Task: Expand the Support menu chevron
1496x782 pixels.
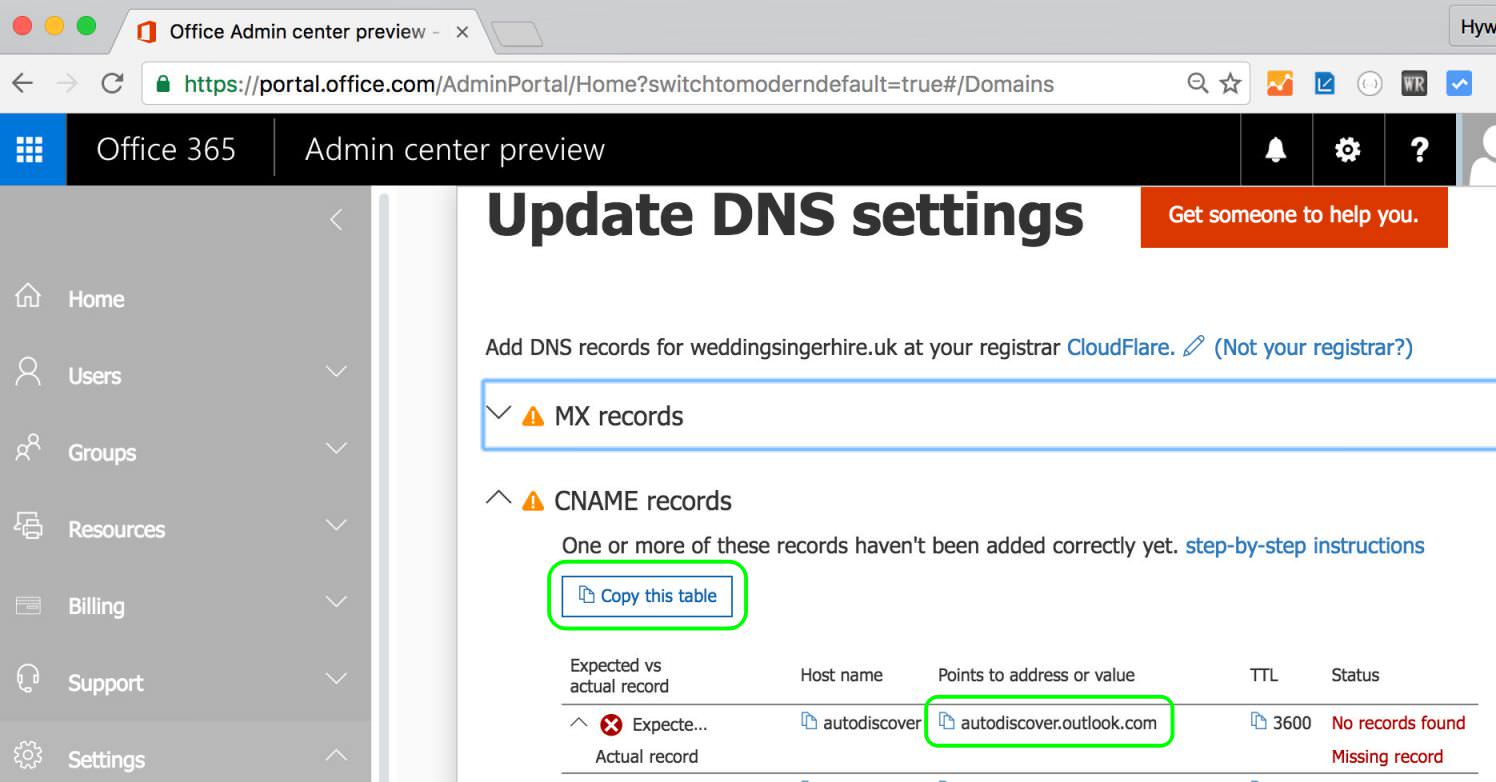Action: (337, 680)
